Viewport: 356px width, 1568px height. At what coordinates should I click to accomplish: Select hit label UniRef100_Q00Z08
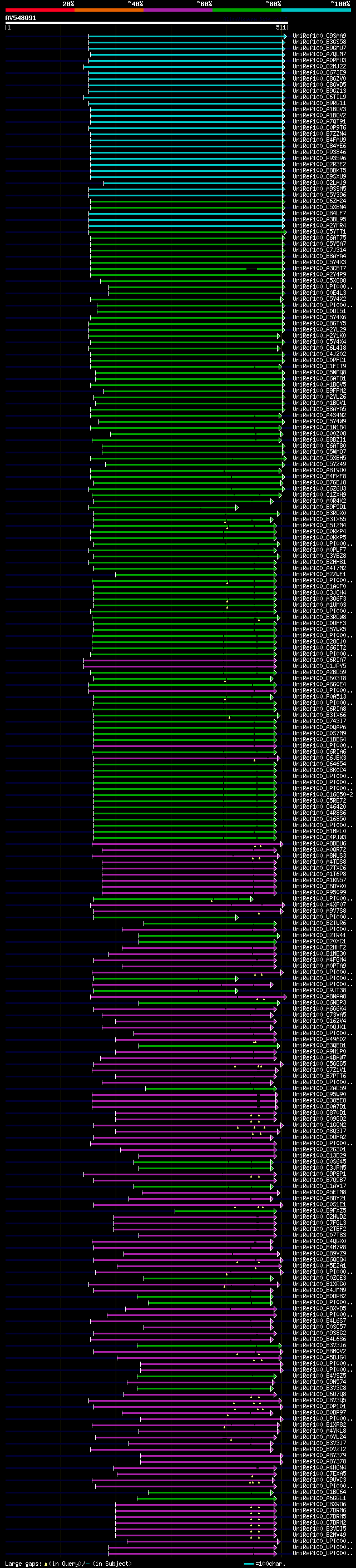[319, 433]
